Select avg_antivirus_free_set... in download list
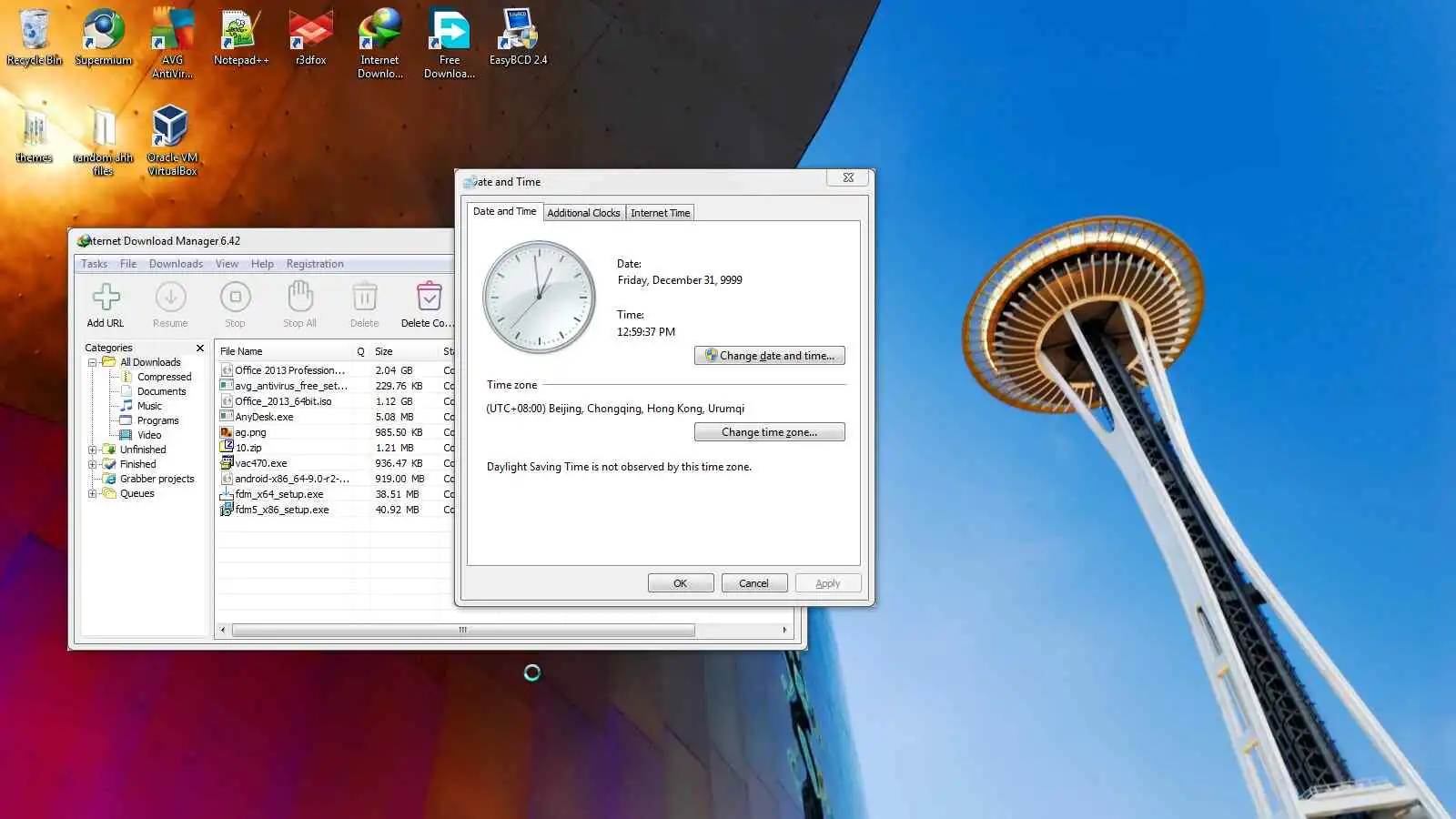Screen dimensions: 1456x819 [x=337, y=386]
